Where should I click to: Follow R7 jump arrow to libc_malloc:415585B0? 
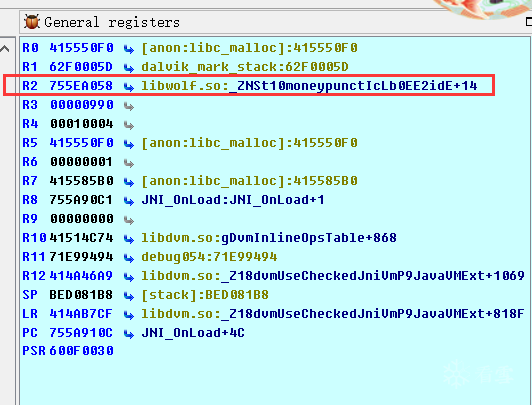click(x=129, y=182)
